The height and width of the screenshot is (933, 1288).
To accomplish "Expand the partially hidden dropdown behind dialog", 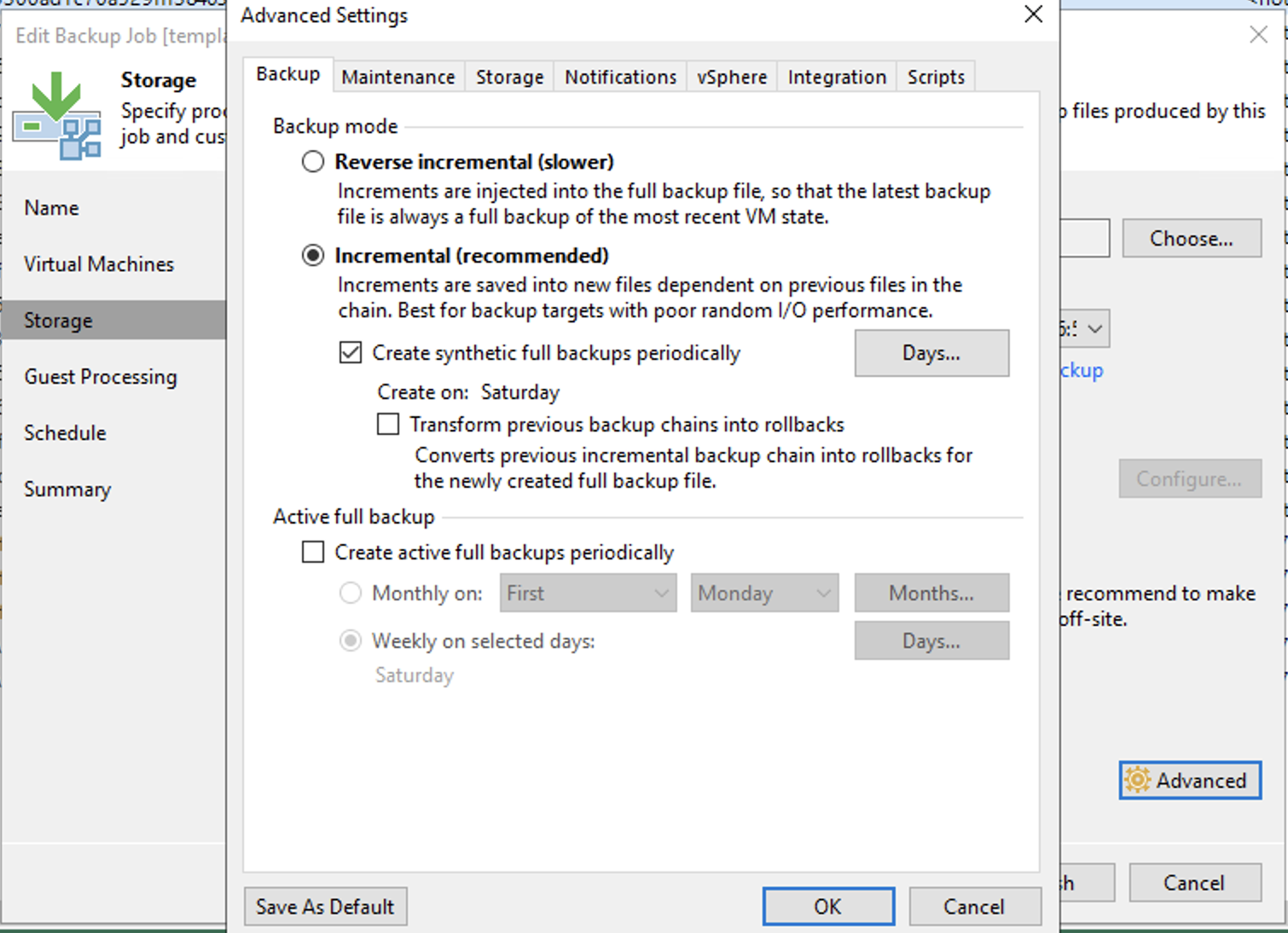I will (1094, 329).
